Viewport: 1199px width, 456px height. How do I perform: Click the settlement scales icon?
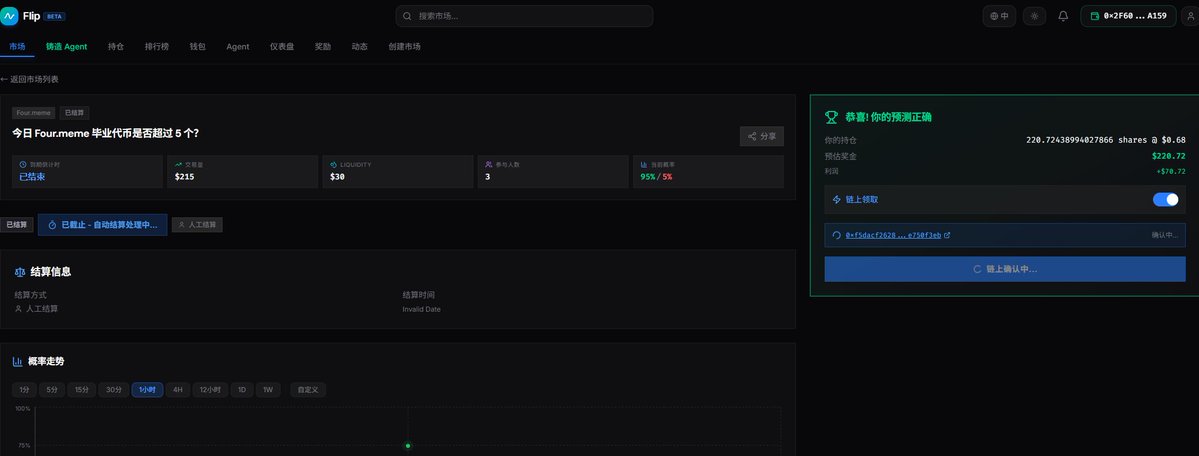[20, 272]
